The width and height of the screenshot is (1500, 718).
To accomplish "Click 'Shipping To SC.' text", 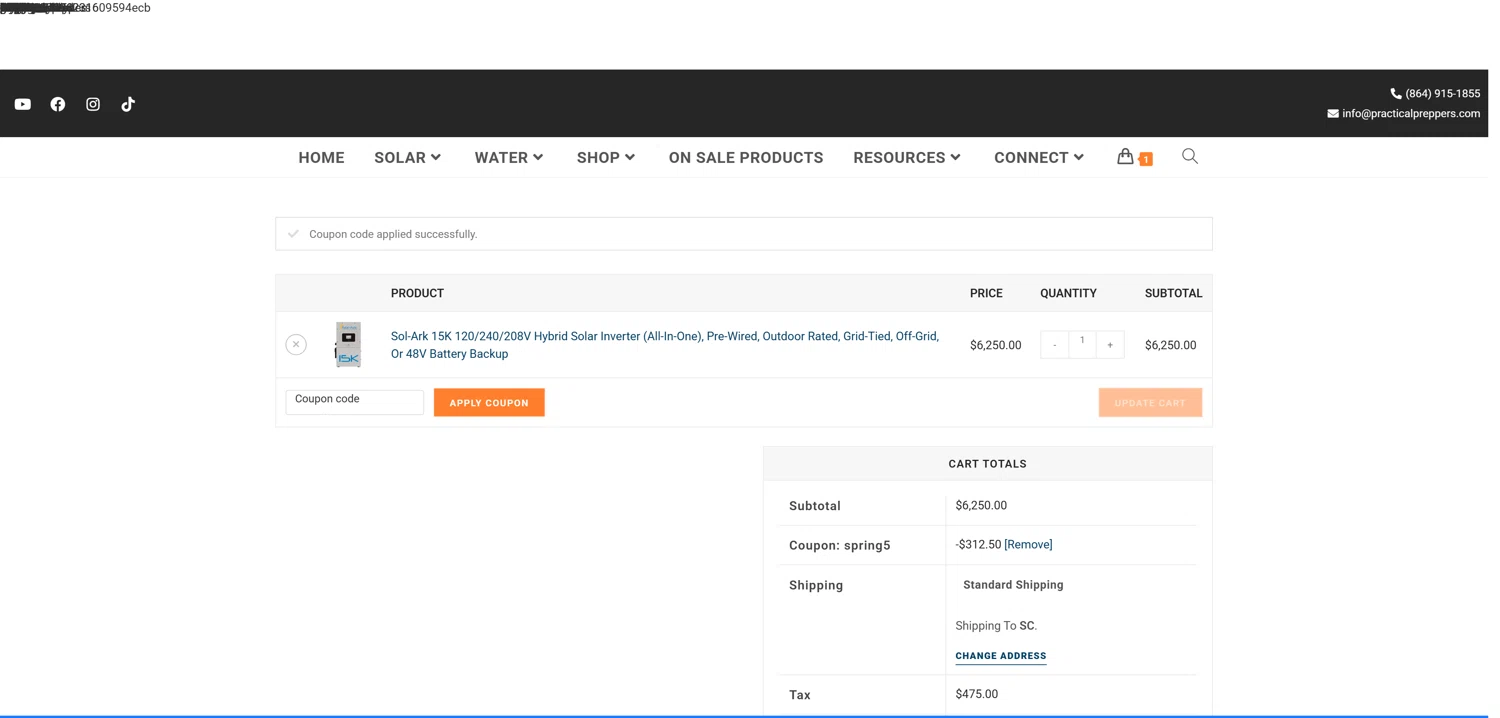I will (996, 626).
